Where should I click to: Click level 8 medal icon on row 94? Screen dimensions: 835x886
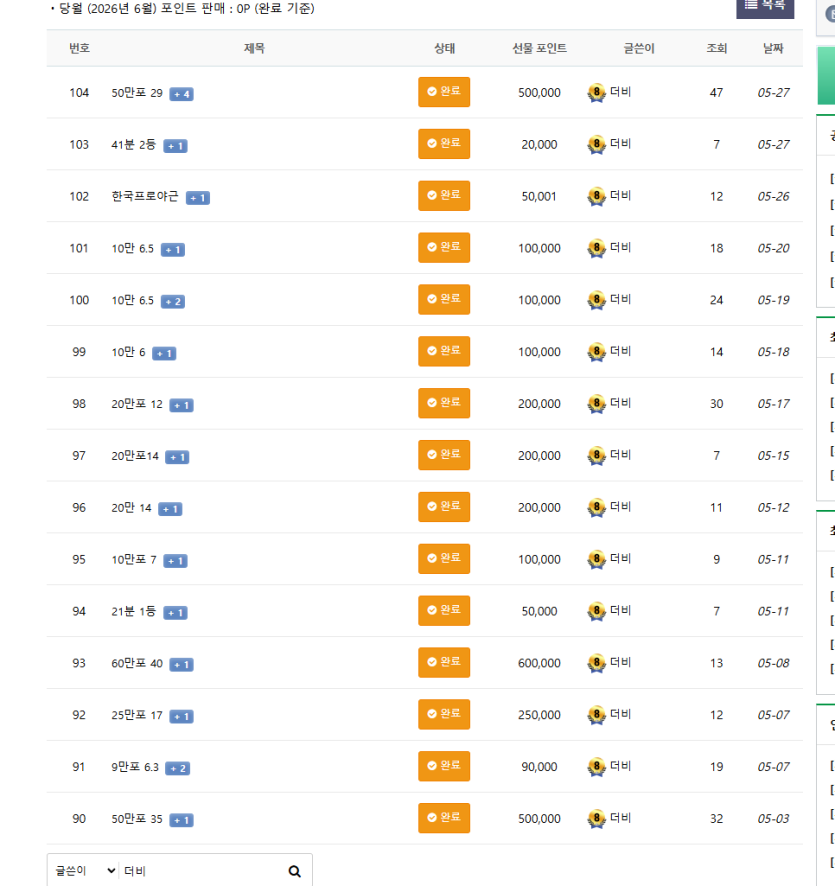(597, 611)
